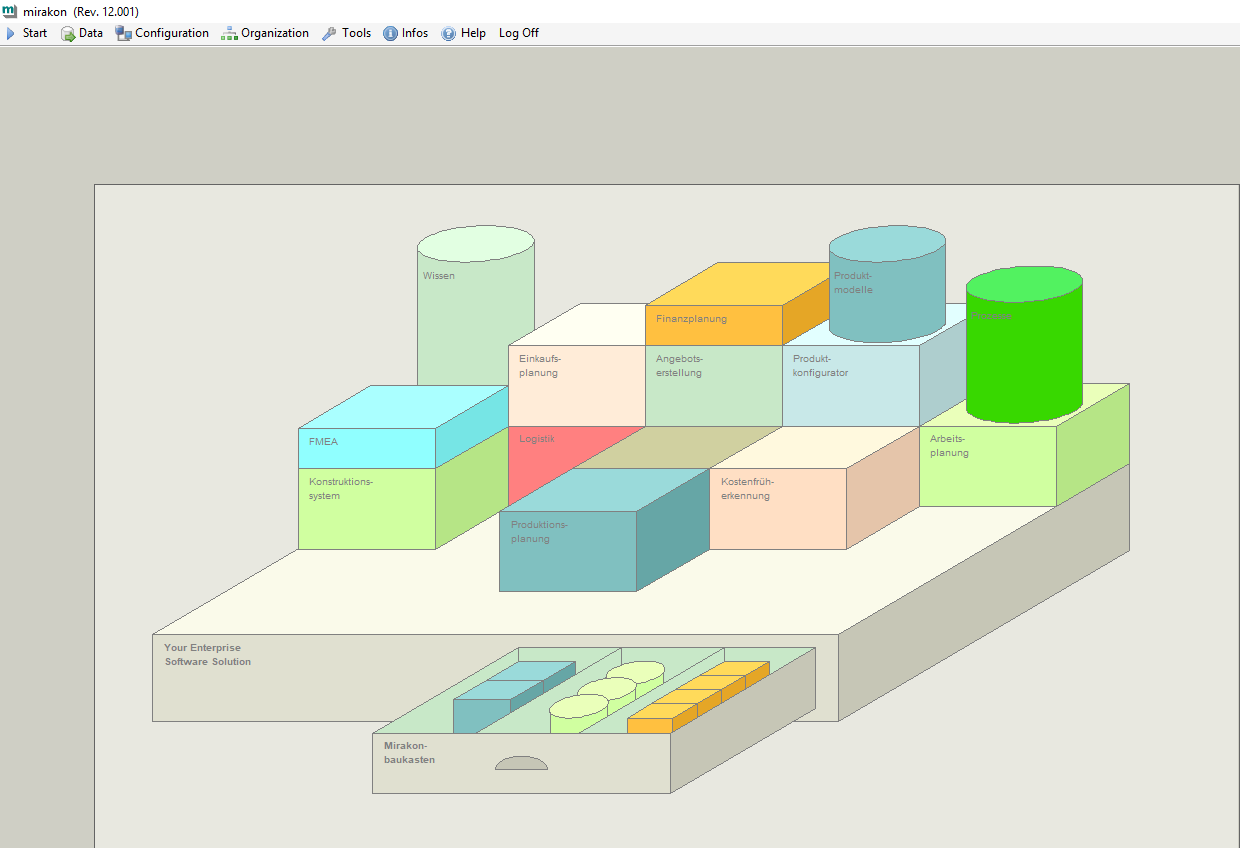Open the FMEA cyan block
The image size is (1240, 848).
[367, 447]
